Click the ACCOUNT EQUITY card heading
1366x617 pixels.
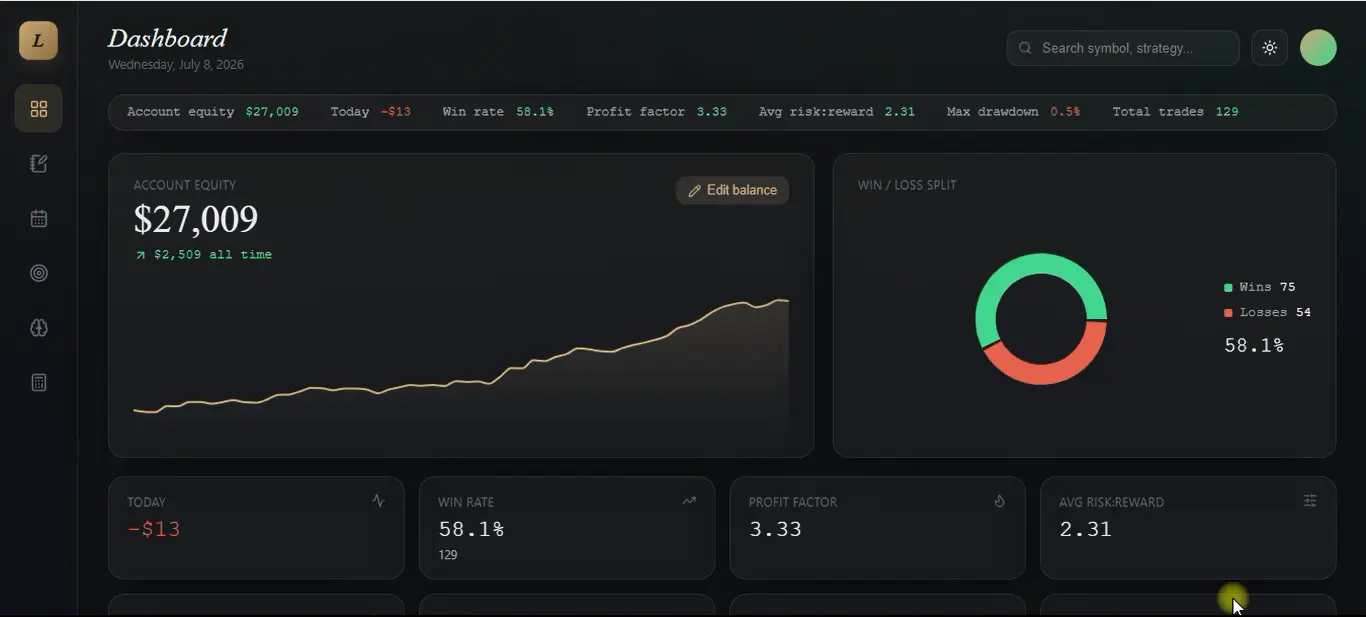[185, 185]
